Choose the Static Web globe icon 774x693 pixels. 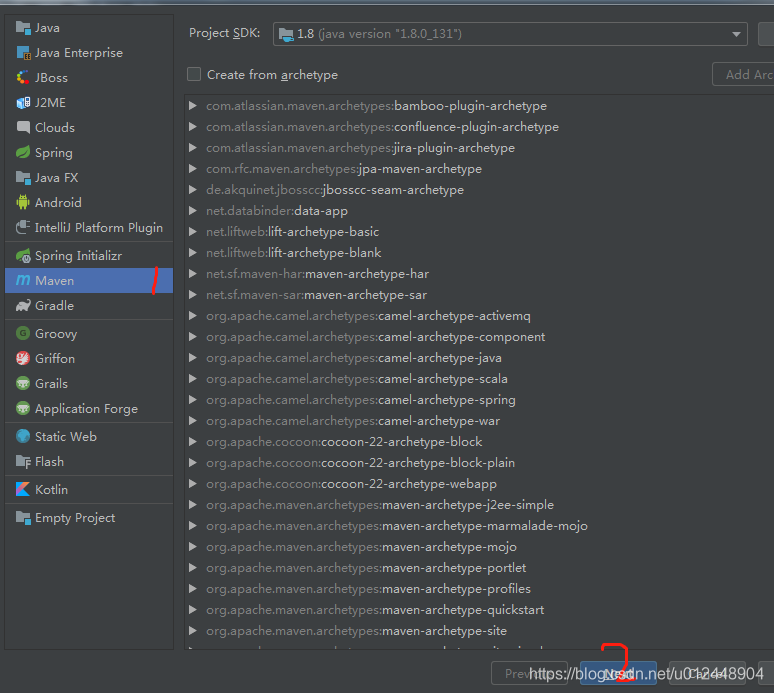23,436
